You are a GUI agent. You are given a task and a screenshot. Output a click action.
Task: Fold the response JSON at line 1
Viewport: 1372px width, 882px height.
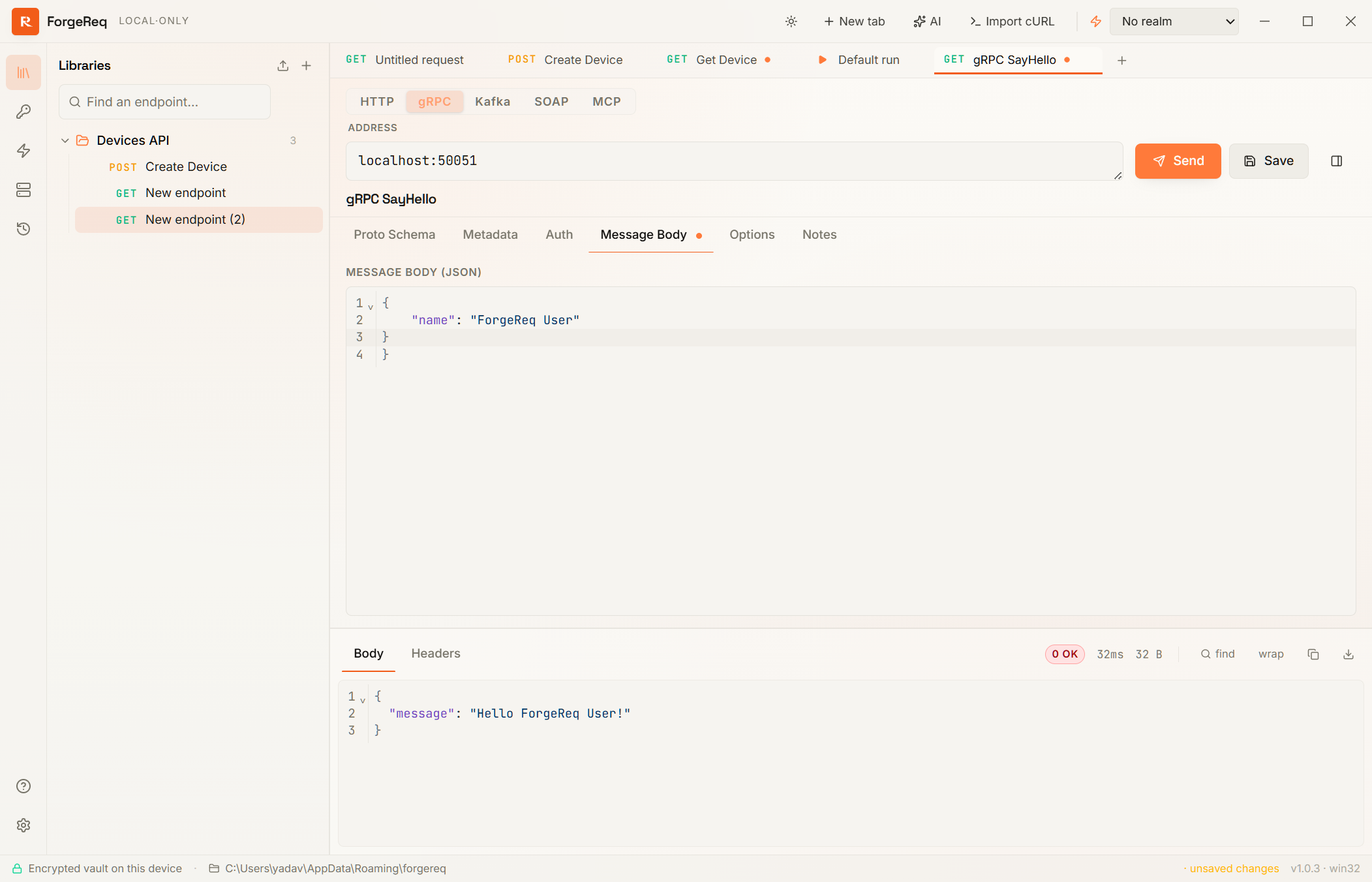[x=363, y=700]
